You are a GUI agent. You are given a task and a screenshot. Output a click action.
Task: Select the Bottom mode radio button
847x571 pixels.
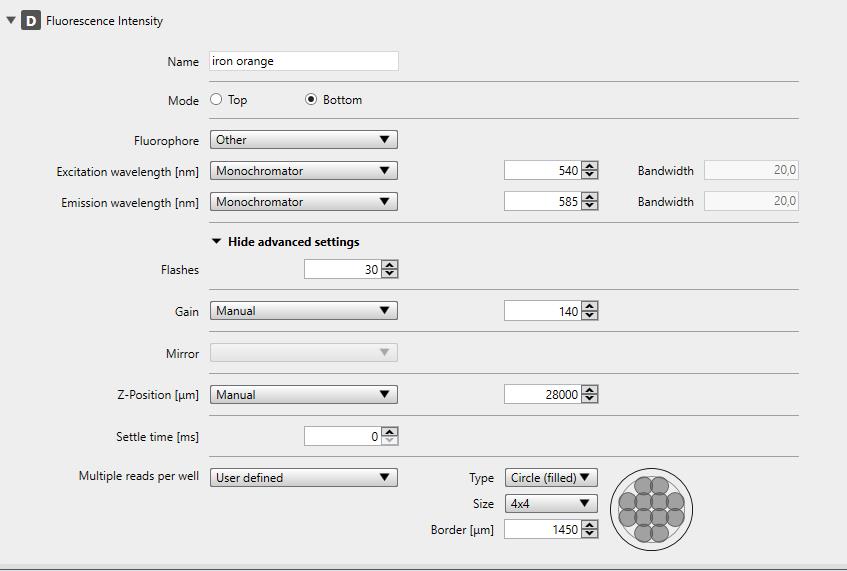311,99
